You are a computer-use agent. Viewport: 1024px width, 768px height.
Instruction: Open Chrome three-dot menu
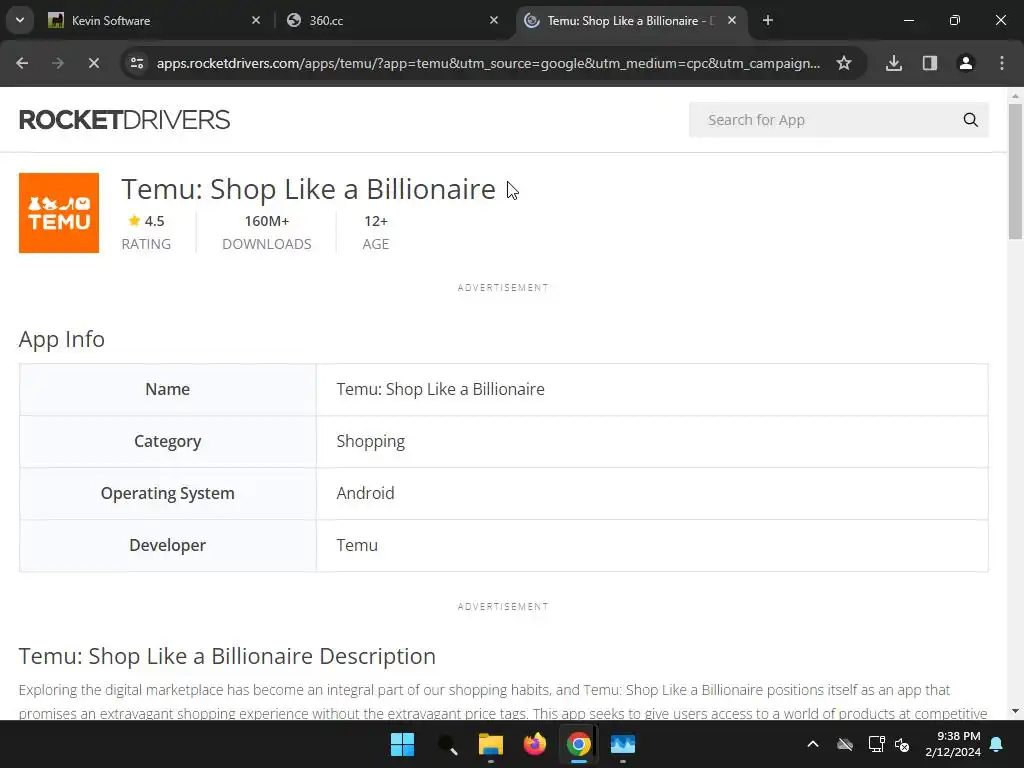[x=1002, y=63]
